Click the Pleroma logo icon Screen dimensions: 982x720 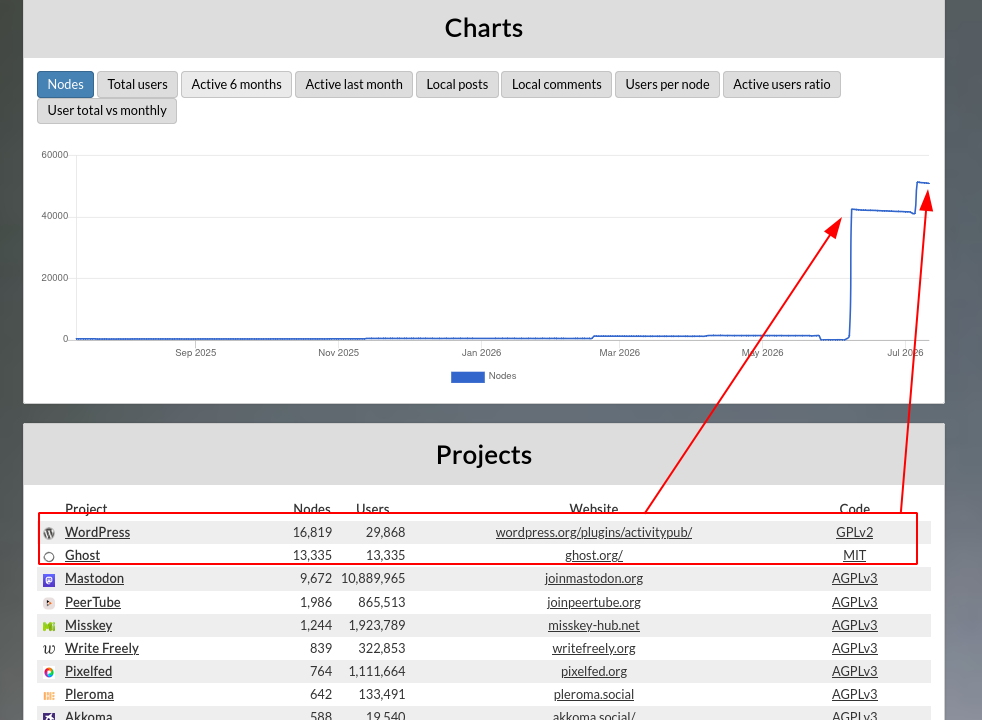pyautogui.click(x=49, y=696)
